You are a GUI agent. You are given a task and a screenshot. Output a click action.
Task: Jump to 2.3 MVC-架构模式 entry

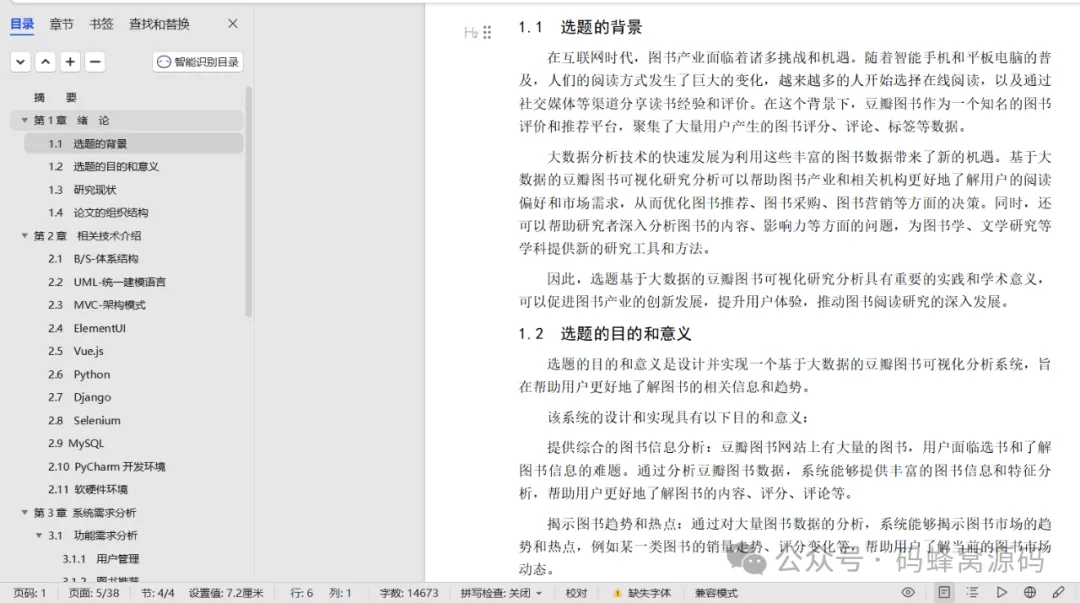click(96, 305)
